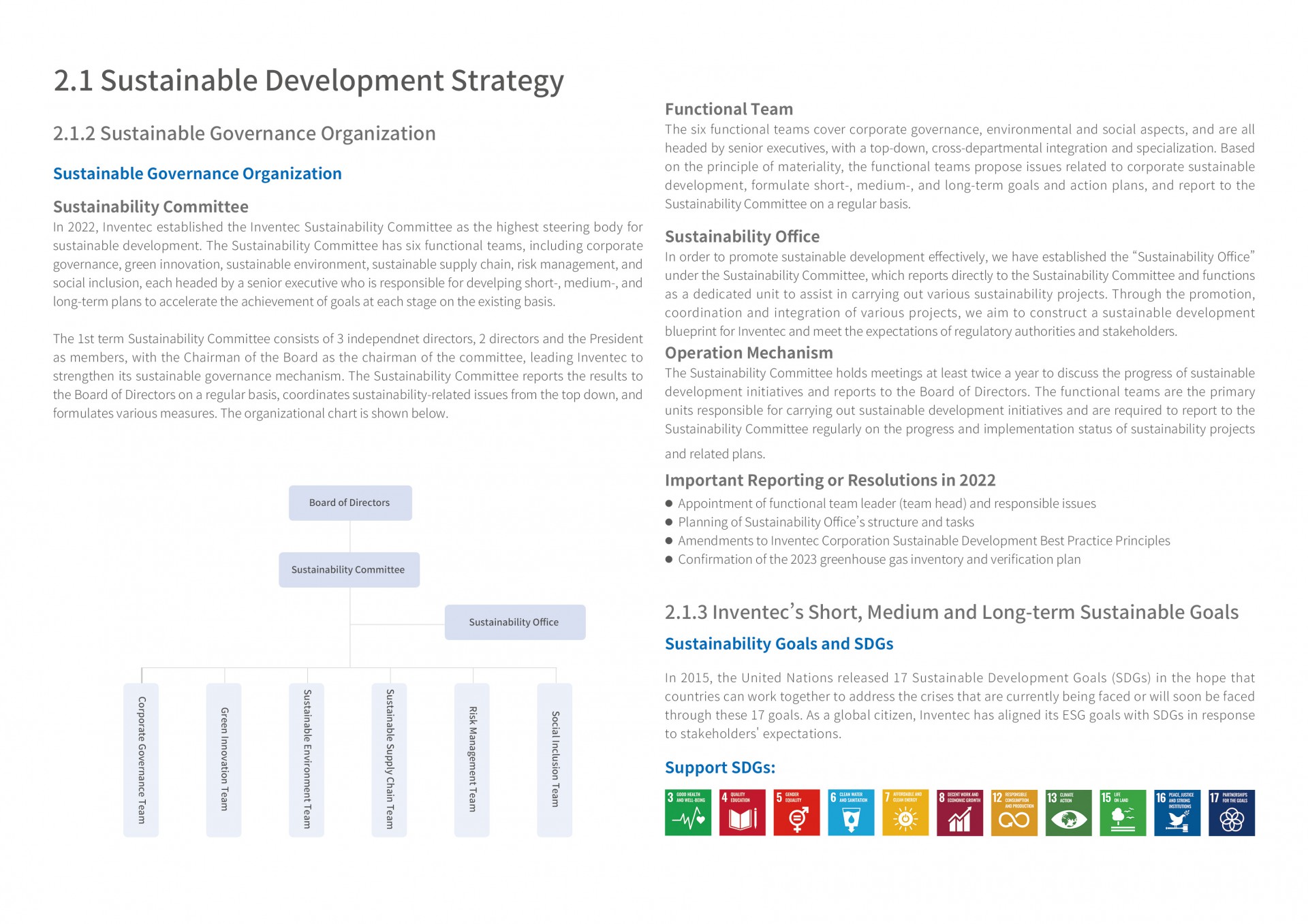Screen dimensions: 1308x924
Task: Select the Sustainable Supply Chain Team box
Action: coord(389,760)
